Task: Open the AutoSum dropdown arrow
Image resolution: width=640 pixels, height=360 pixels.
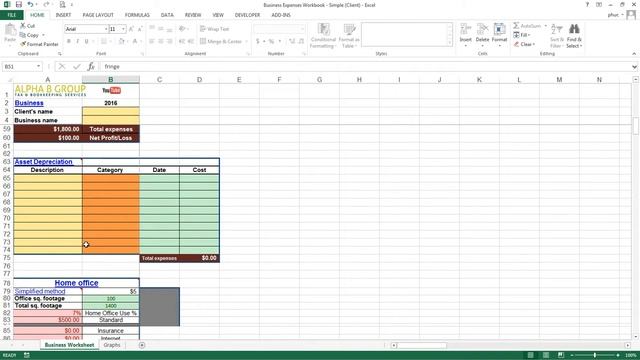Action: pyautogui.click(x=545, y=26)
